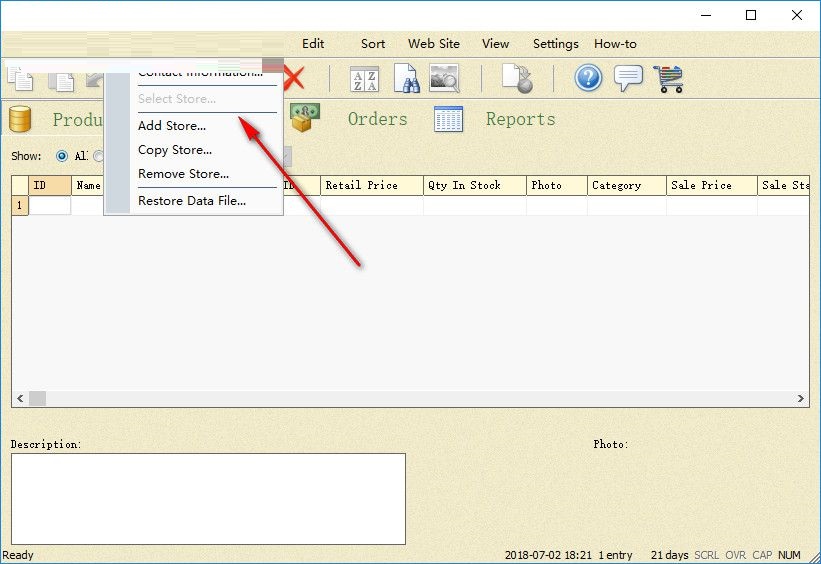Click the red X delete icon
Viewport: 821px width, 564px height.
pos(294,78)
